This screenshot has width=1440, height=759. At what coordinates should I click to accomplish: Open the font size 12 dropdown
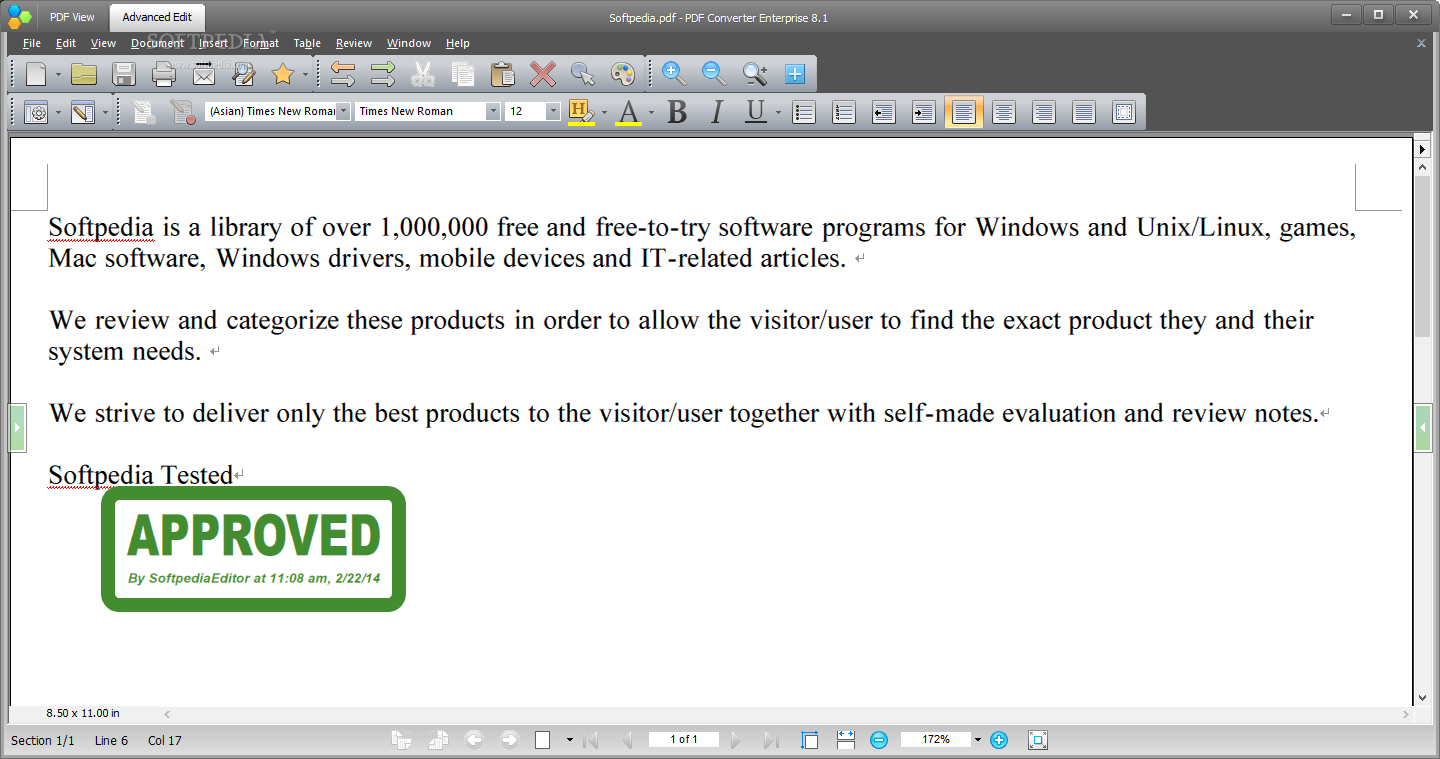coord(553,111)
